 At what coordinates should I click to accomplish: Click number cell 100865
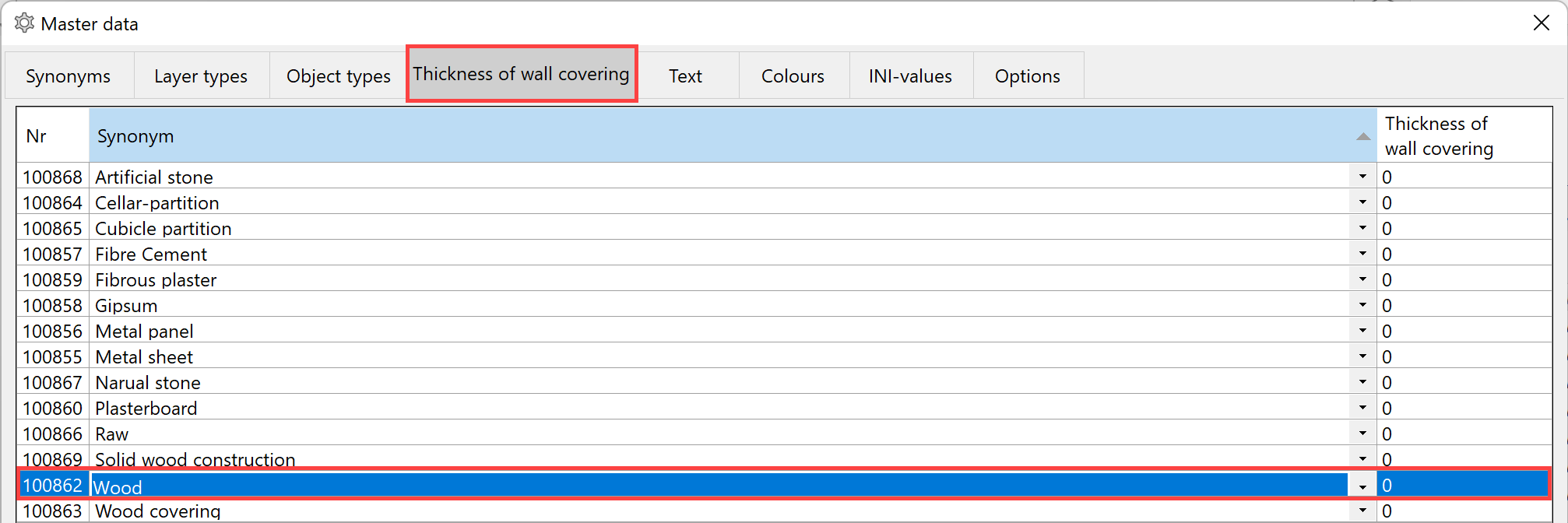[53, 228]
